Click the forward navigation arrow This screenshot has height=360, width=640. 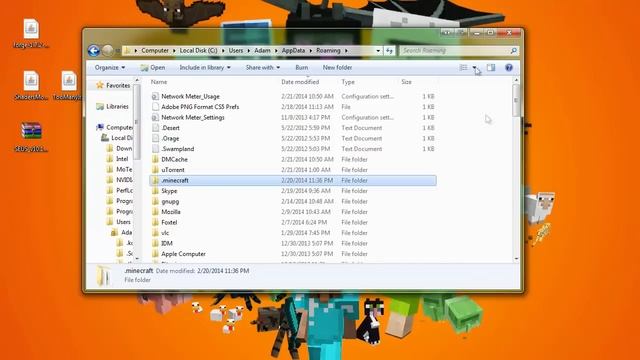coord(107,51)
